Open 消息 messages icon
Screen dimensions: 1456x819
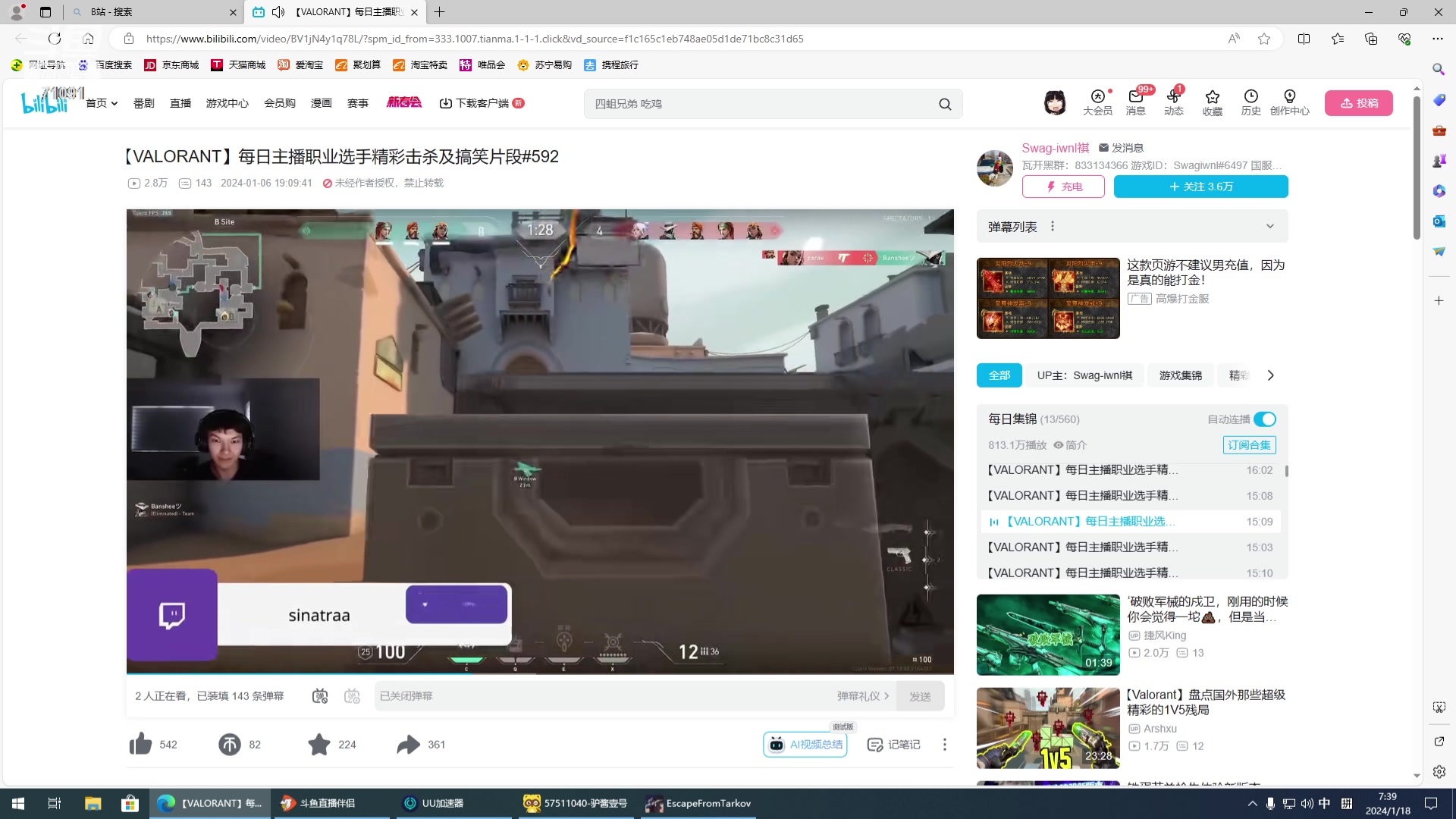[1136, 102]
